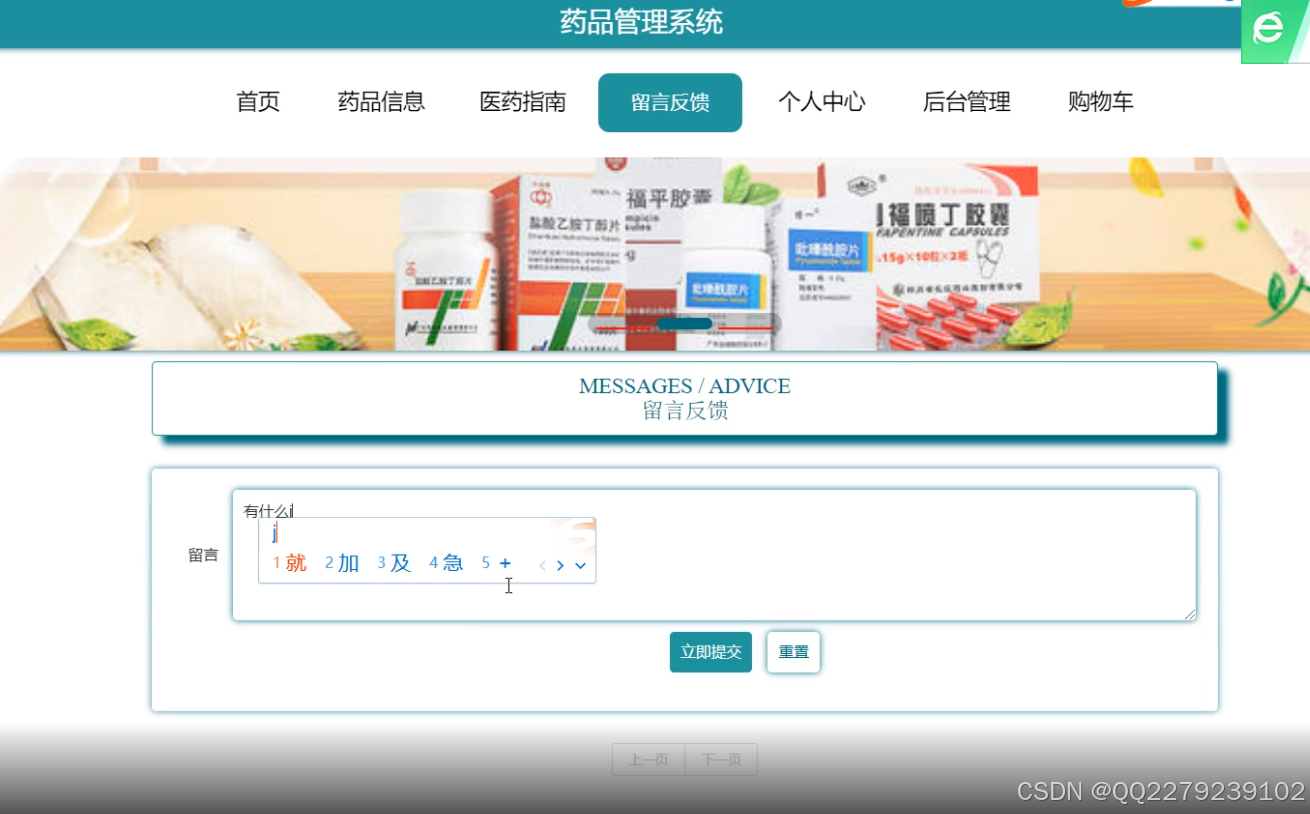Open the 药品信息 navigation tab
This screenshot has height=814, width=1310.
[x=381, y=101]
